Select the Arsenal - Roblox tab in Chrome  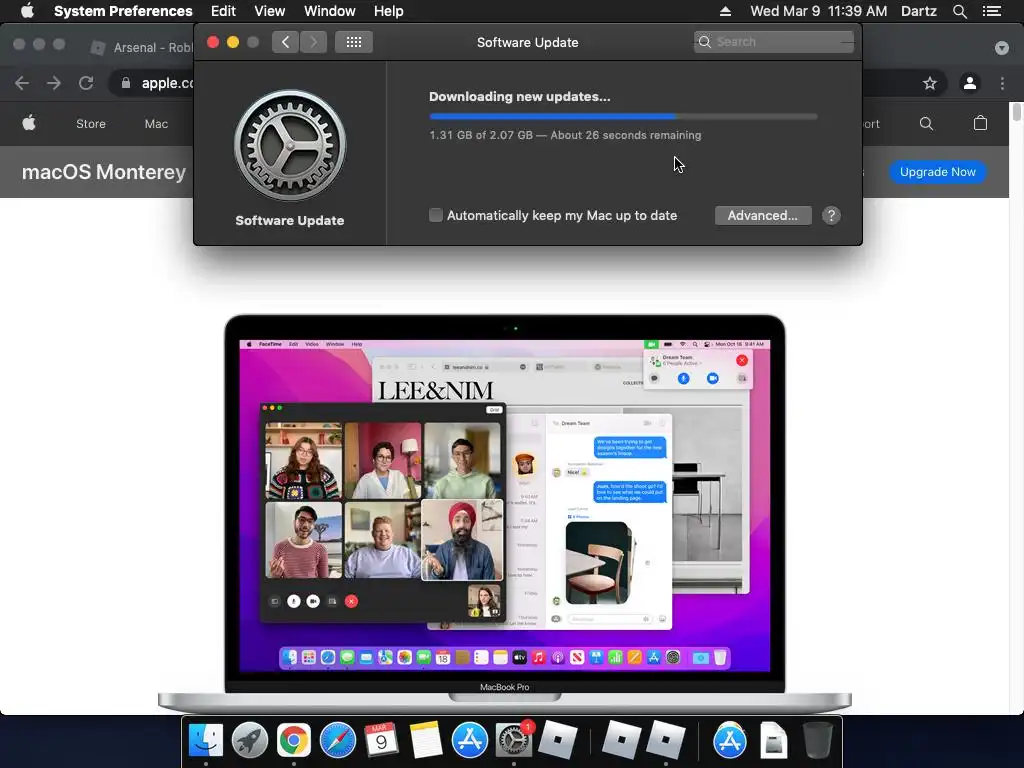tap(144, 47)
